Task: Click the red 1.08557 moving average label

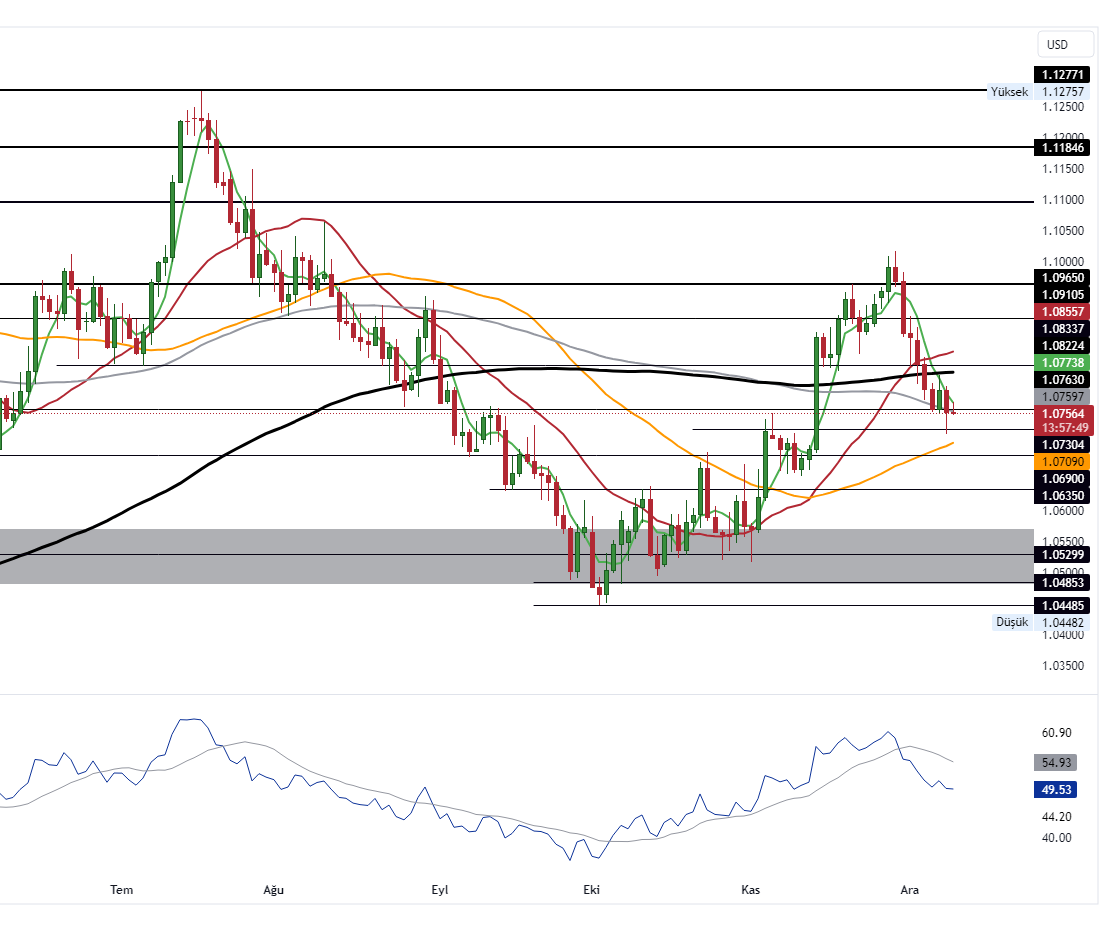Action: [1064, 311]
